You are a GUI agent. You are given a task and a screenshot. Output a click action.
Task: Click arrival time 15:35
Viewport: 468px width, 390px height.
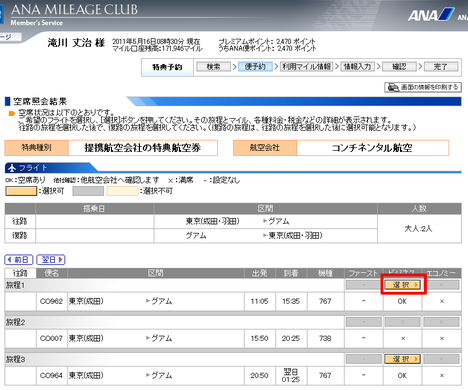tap(291, 301)
